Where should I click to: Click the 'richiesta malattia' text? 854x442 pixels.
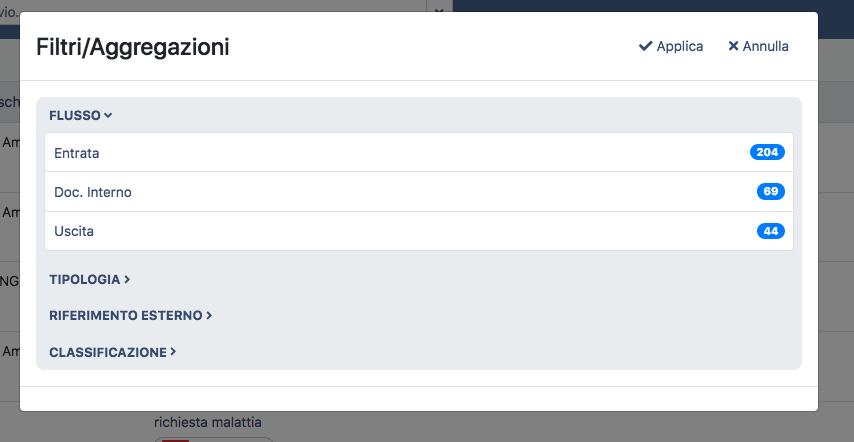pos(208,422)
